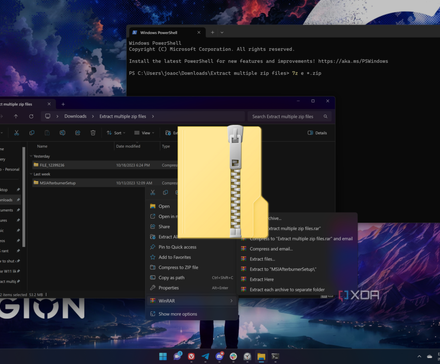The image size is (440, 364).
Task: Click the MSIAfterburnerSetup zip icon
Action: click(36, 183)
